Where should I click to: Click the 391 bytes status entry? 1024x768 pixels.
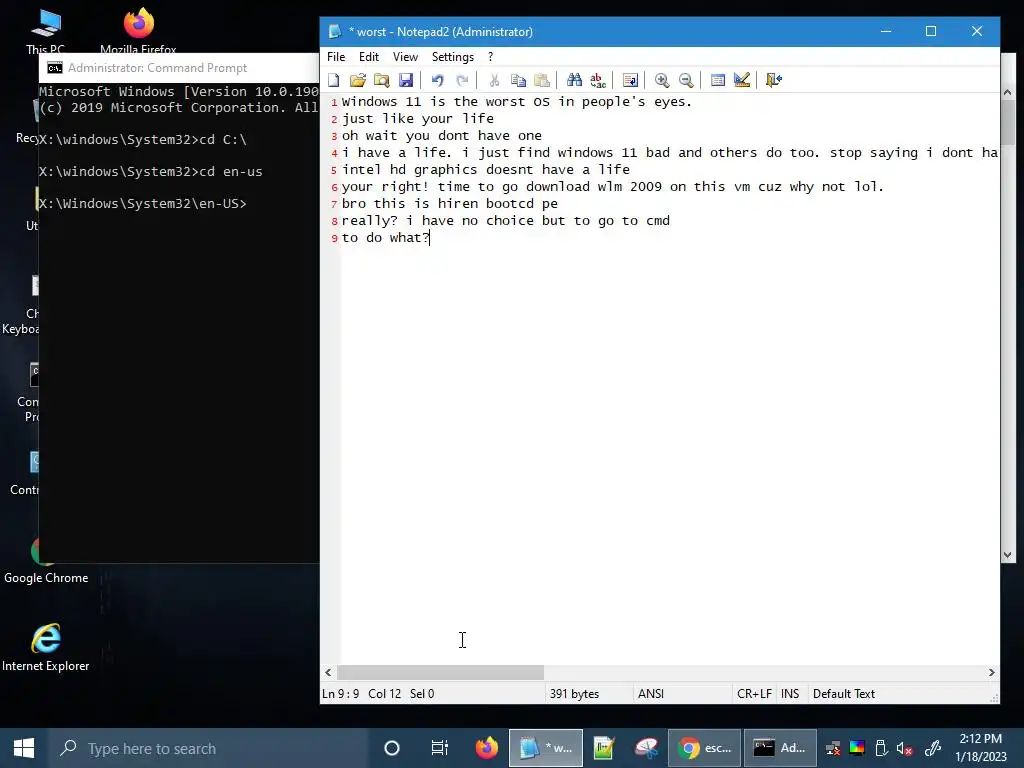coord(574,694)
